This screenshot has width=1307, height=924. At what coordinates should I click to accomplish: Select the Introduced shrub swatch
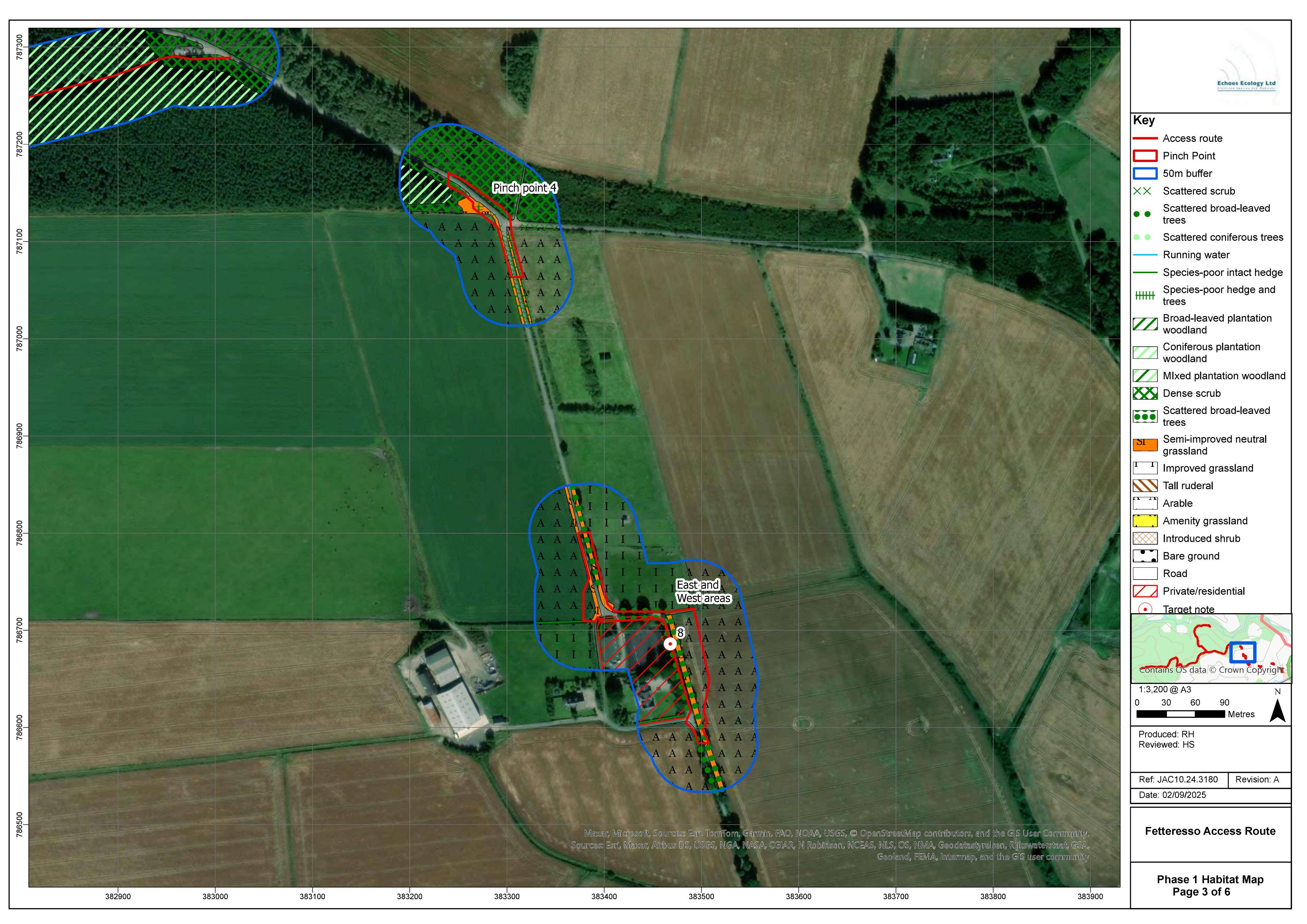[x=1145, y=539]
